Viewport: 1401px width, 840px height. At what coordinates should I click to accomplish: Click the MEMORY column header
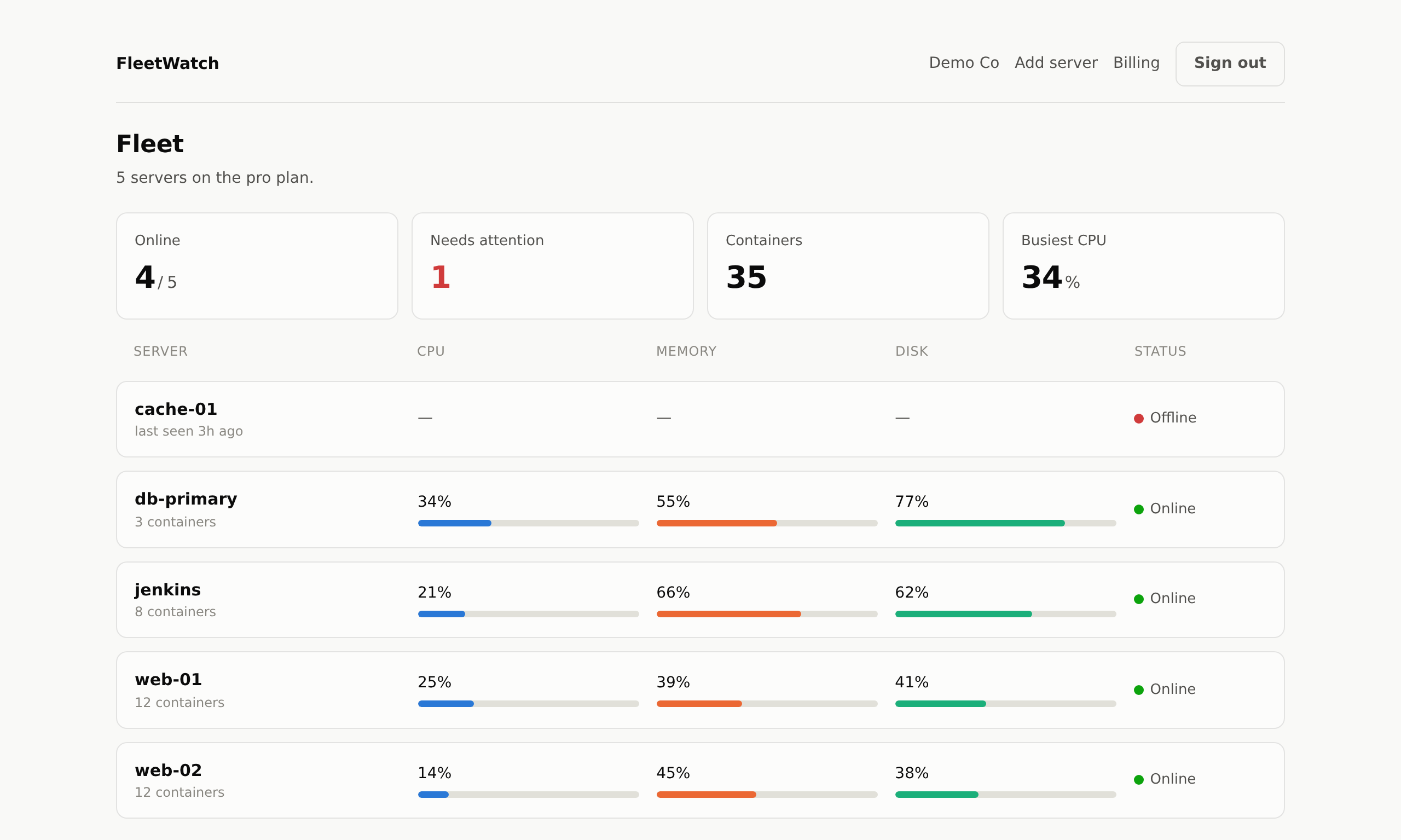point(686,351)
